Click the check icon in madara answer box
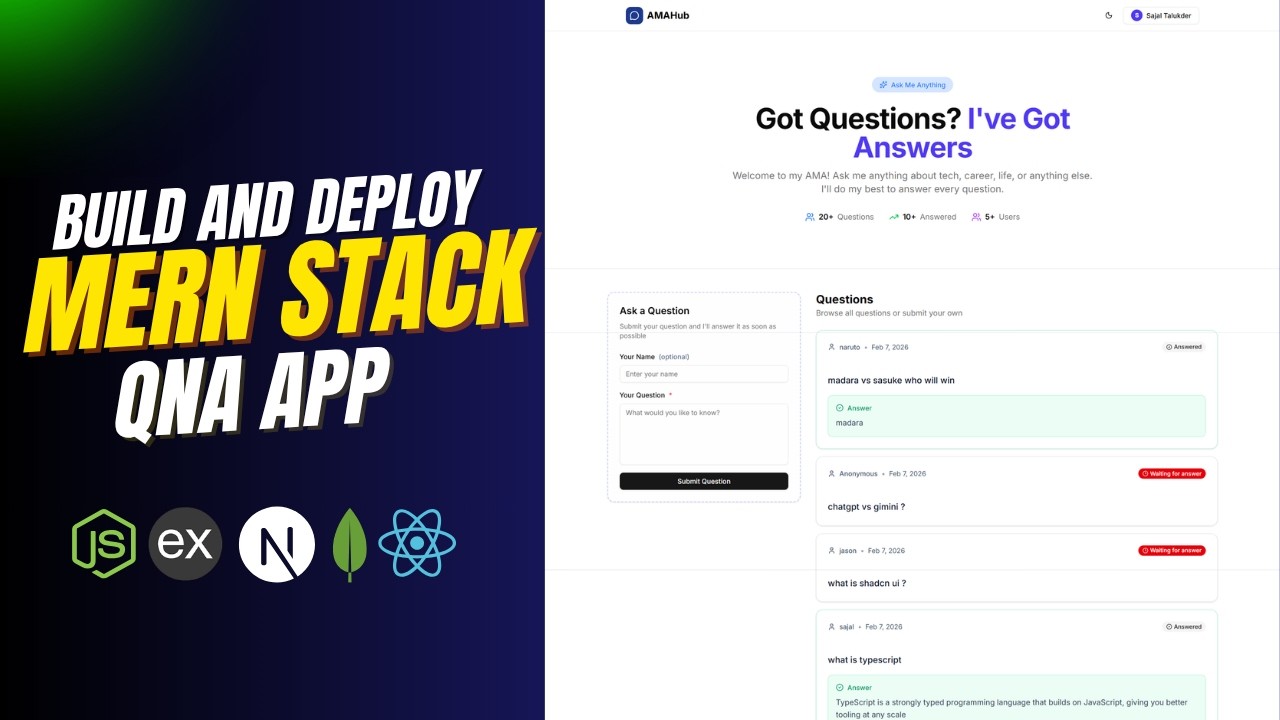The height and width of the screenshot is (720, 1280). coord(840,408)
